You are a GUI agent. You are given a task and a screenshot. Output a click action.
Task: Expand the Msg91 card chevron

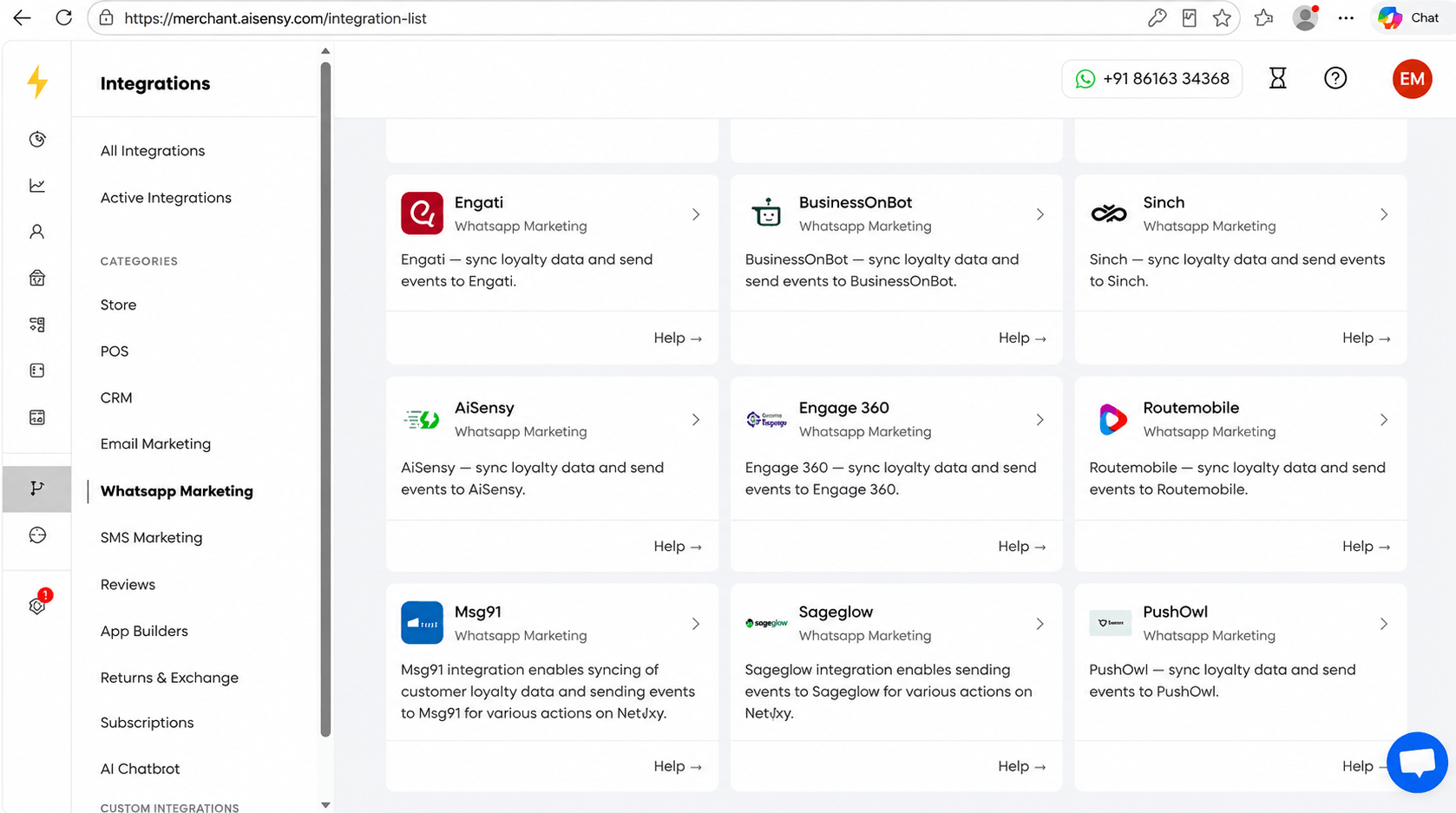click(x=696, y=624)
